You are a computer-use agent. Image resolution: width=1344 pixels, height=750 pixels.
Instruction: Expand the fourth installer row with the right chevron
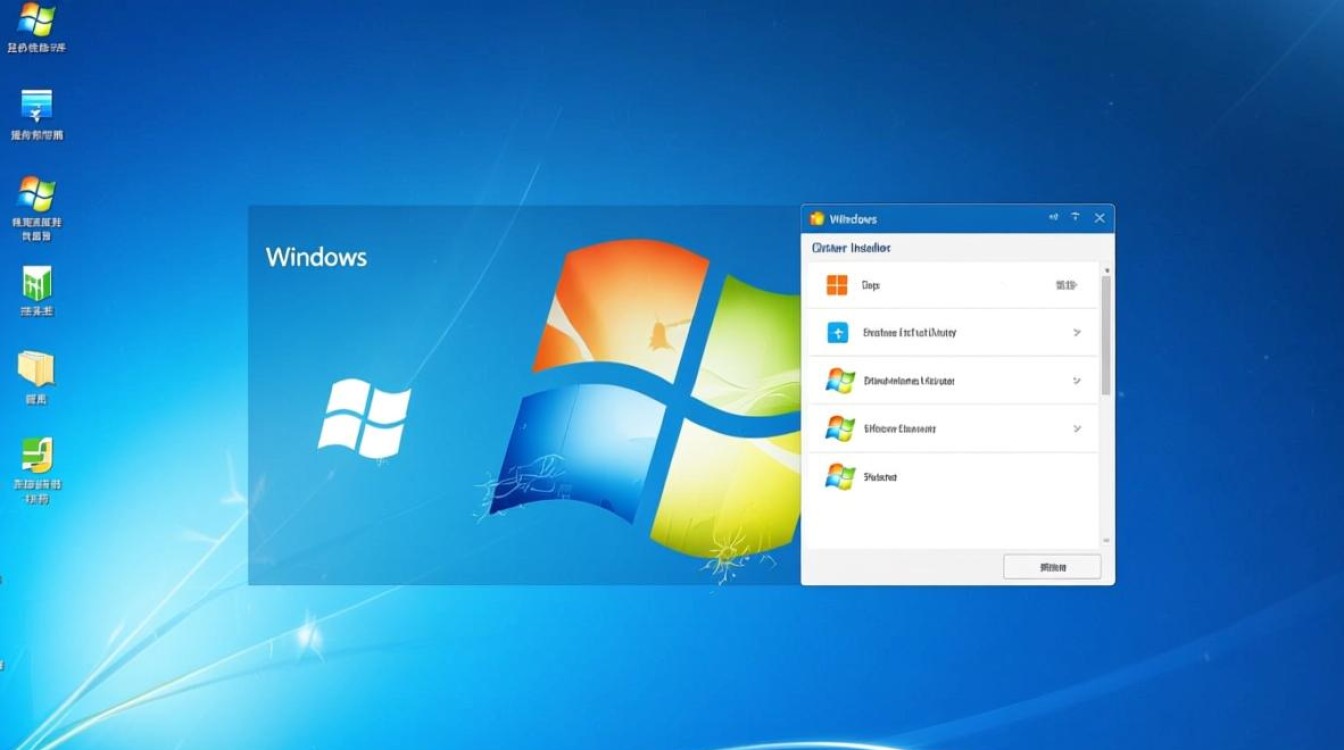tap(1077, 428)
